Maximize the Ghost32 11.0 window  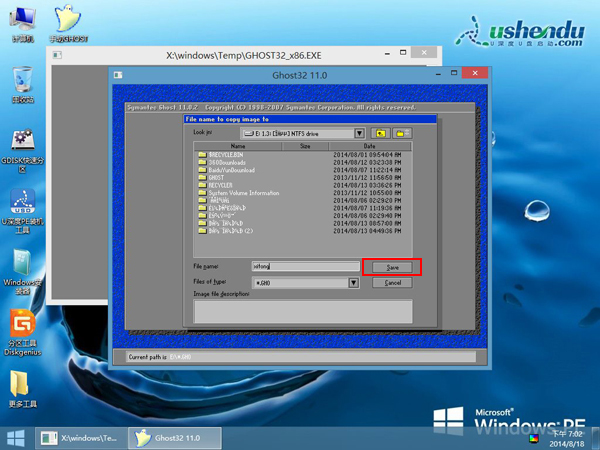click(454, 73)
